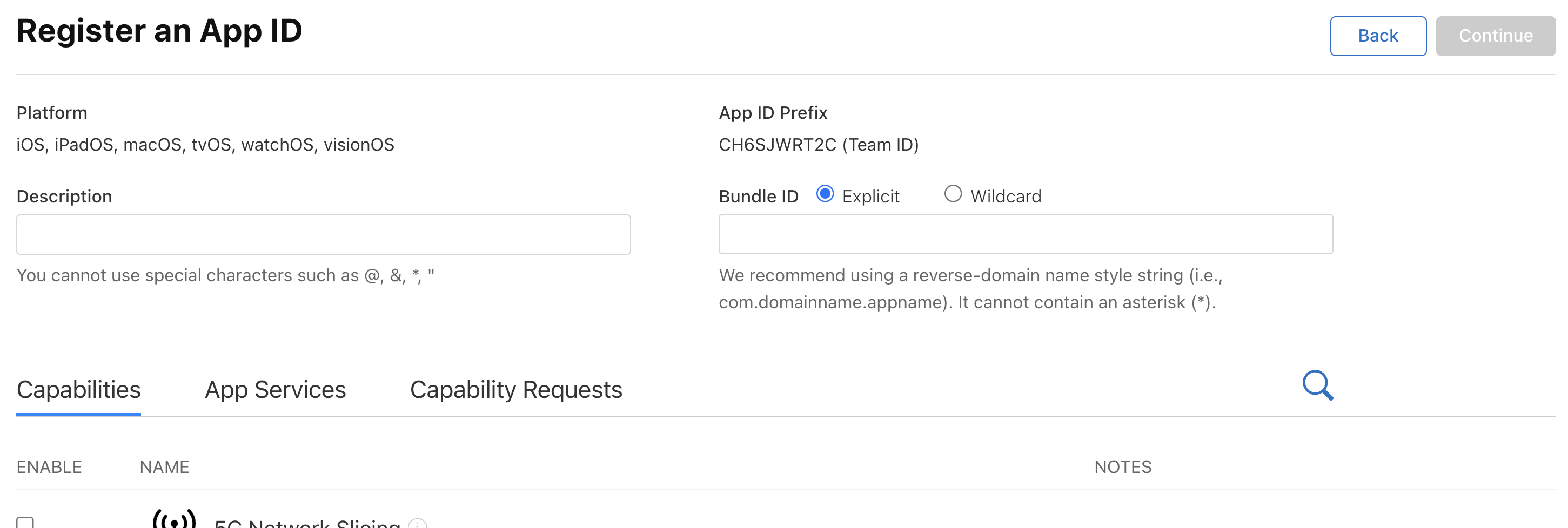Switch to the Capabilities tab

[78, 390]
